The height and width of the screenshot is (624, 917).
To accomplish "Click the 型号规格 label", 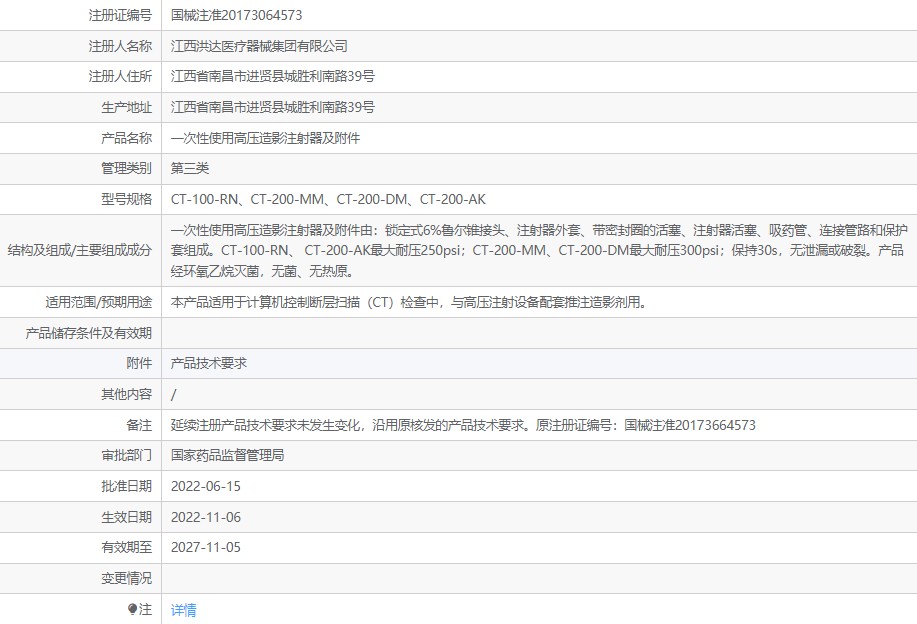I will click(126, 199).
